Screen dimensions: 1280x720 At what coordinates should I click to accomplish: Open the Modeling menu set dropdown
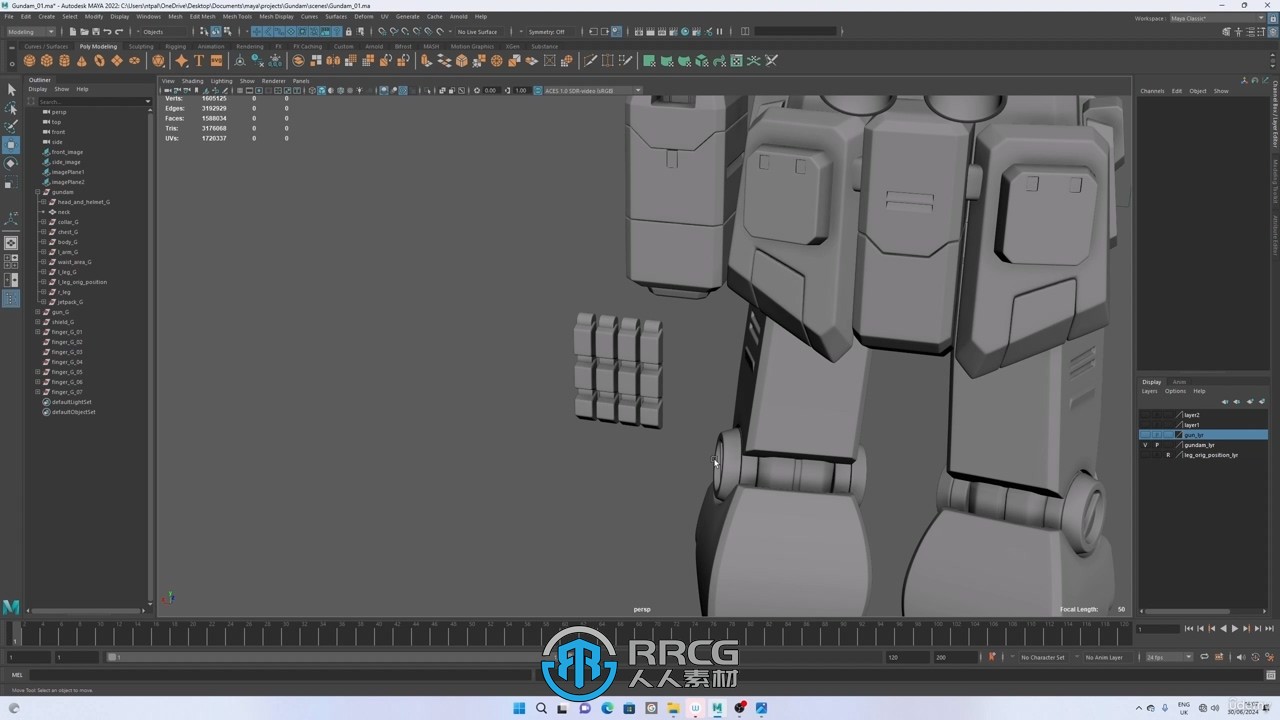31,31
